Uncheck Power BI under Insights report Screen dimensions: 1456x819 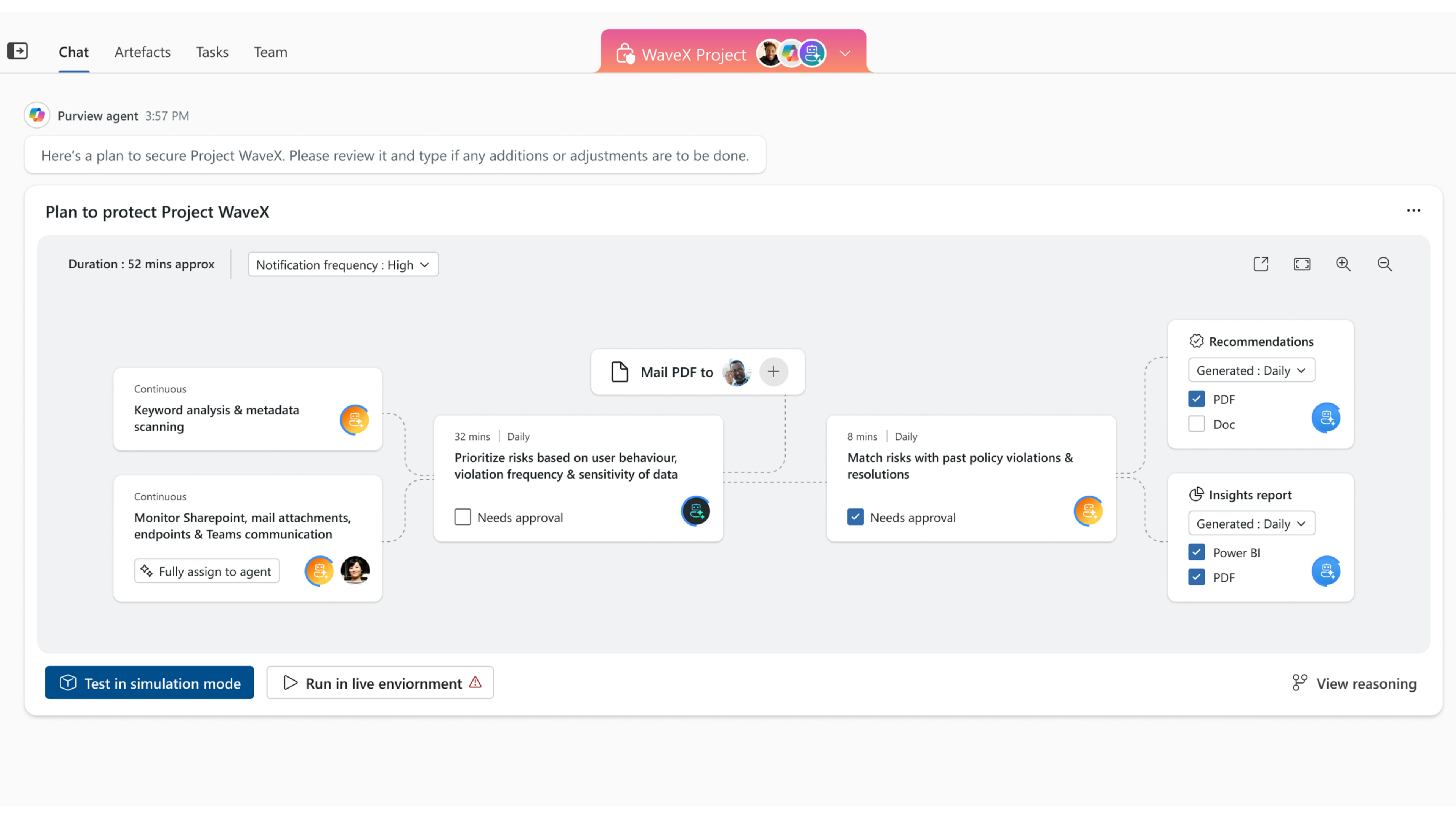(x=1197, y=552)
